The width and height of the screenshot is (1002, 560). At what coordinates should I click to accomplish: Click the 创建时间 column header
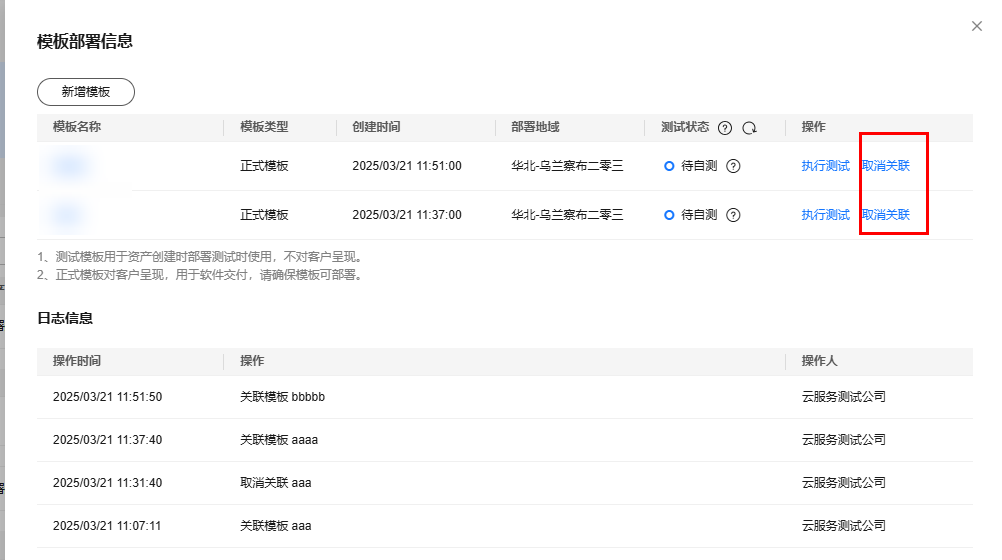[376, 127]
